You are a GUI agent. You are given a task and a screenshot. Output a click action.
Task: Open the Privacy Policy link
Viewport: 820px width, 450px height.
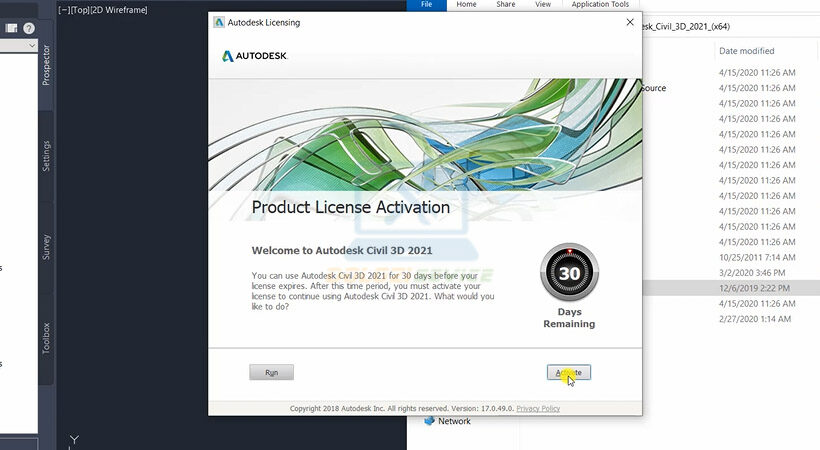(538, 408)
